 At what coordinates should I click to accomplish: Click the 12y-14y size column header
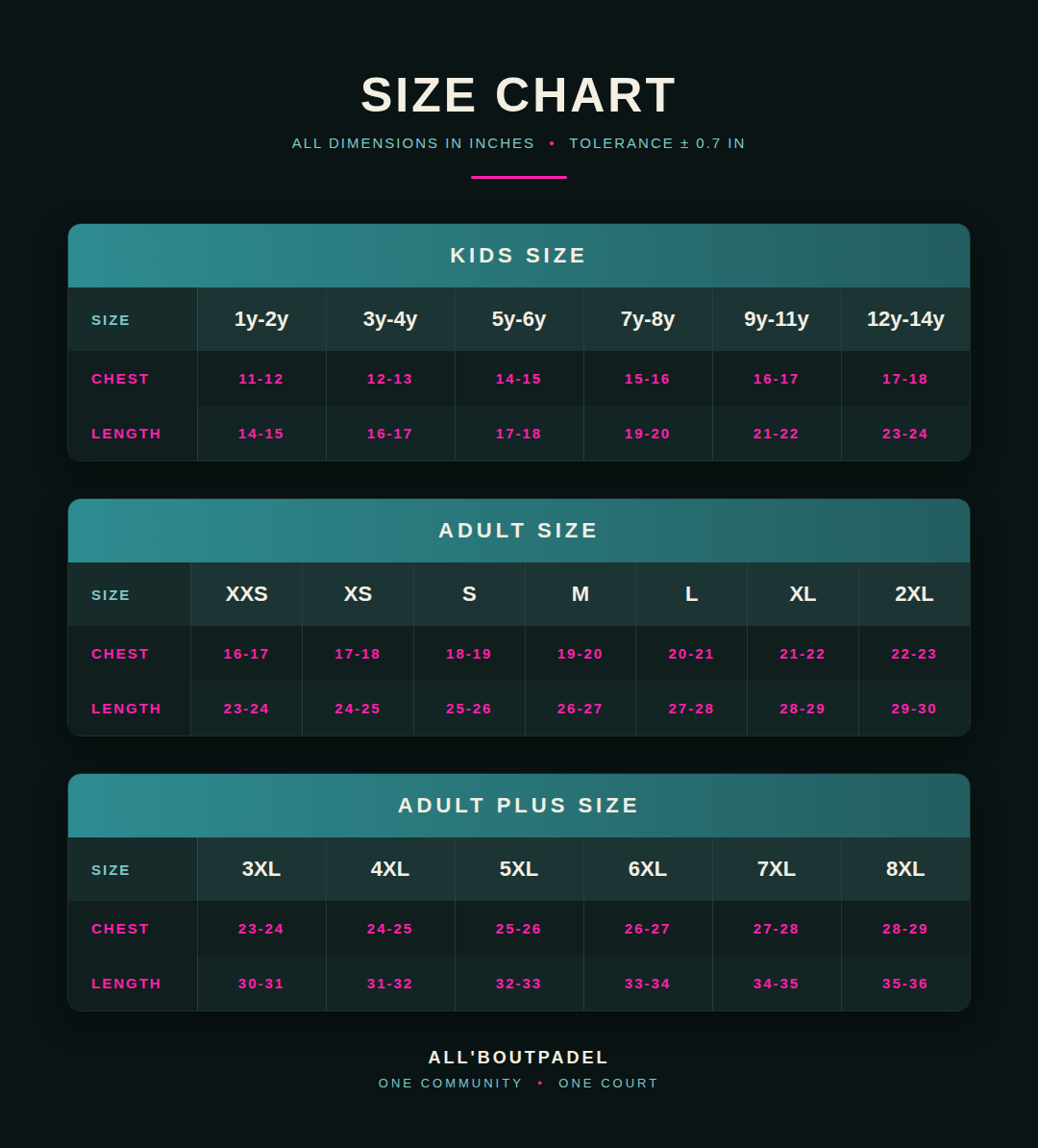pyautogui.click(x=905, y=319)
